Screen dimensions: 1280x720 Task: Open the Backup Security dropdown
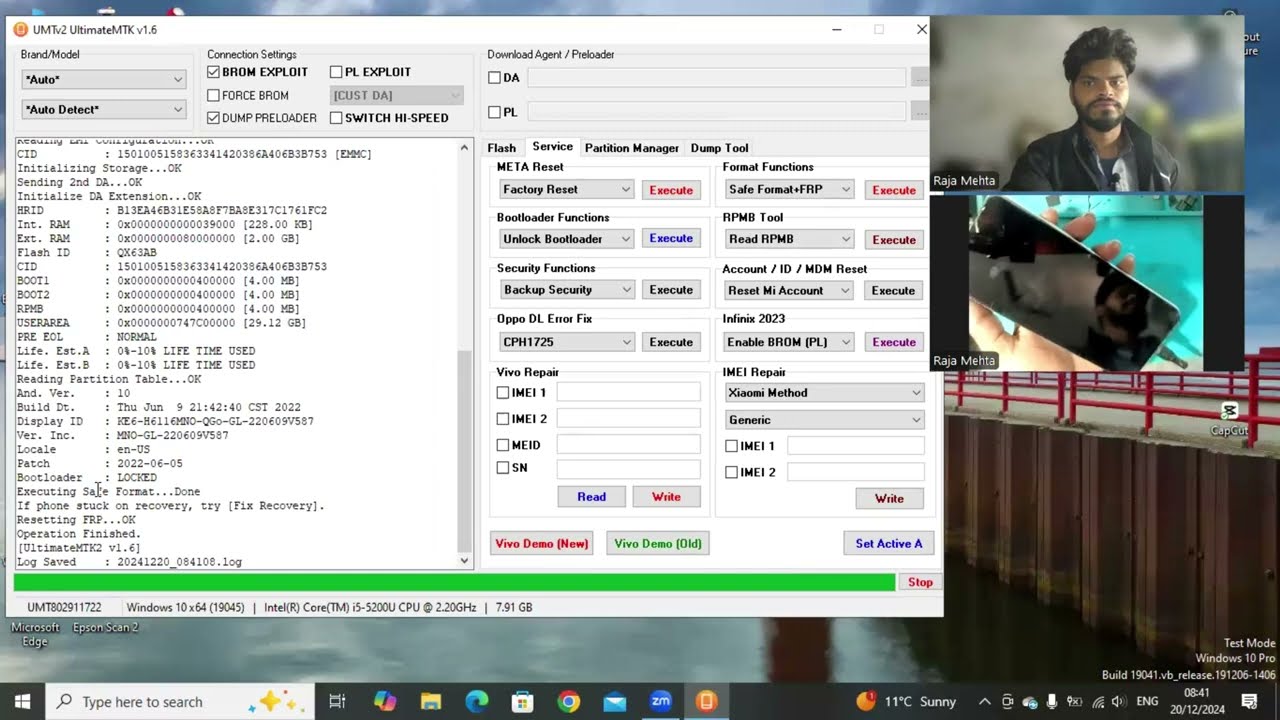tap(566, 290)
